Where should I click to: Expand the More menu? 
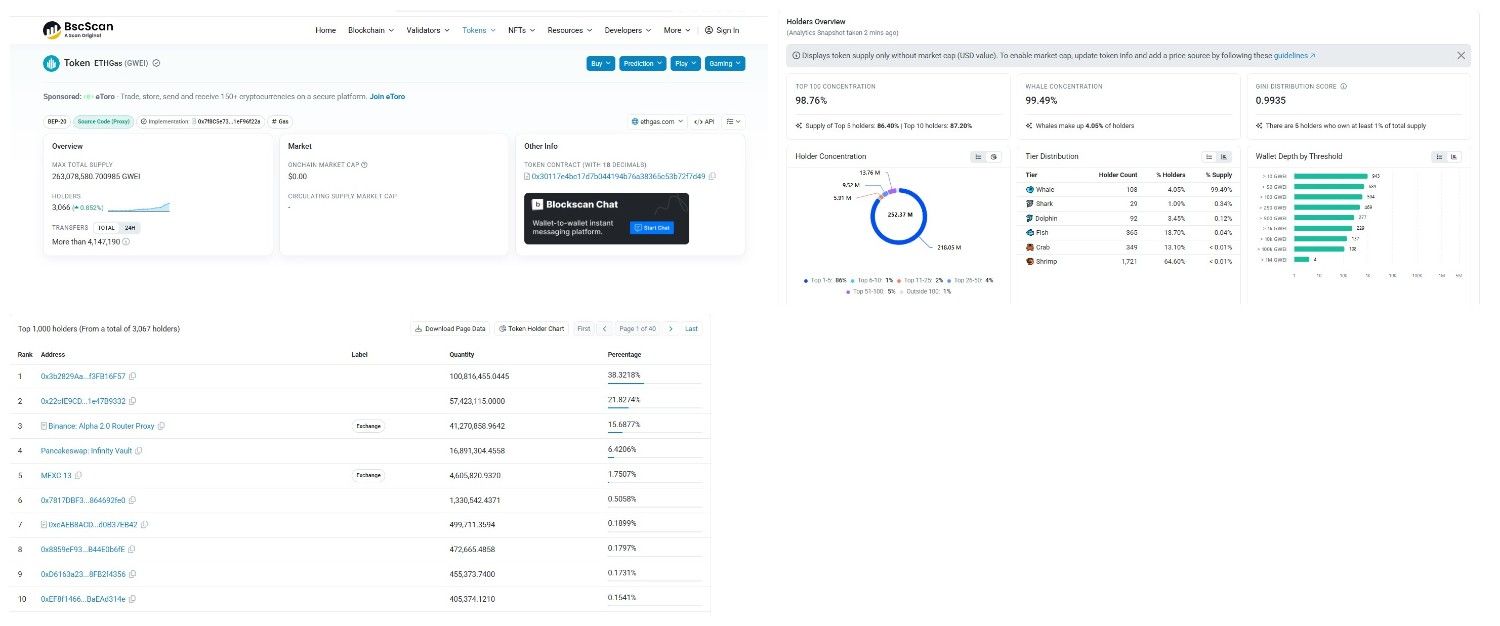pyautogui.click(x=677, y=30)
